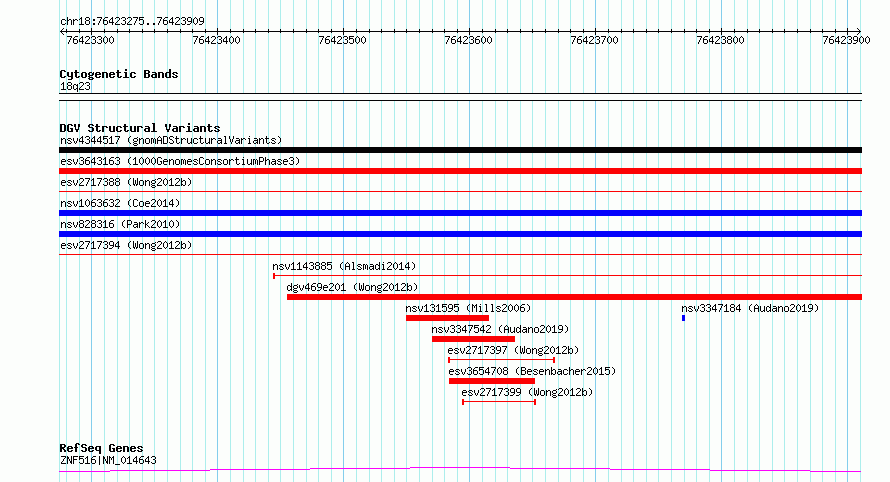
Task: Click the nsv1143885 (Alsmadi2014) label
Action: coord(344,266)
